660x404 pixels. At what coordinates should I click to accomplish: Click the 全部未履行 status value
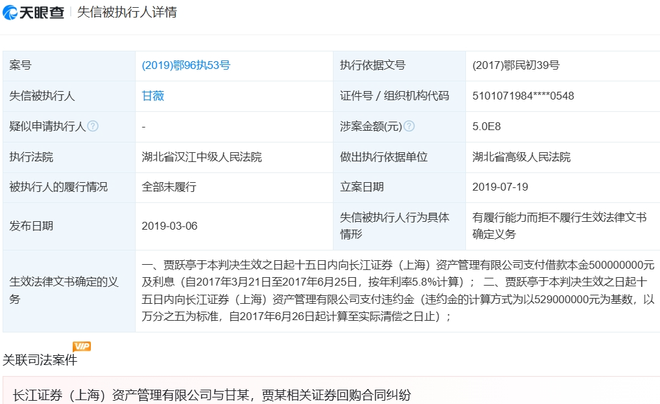click(x=168, y=187)
